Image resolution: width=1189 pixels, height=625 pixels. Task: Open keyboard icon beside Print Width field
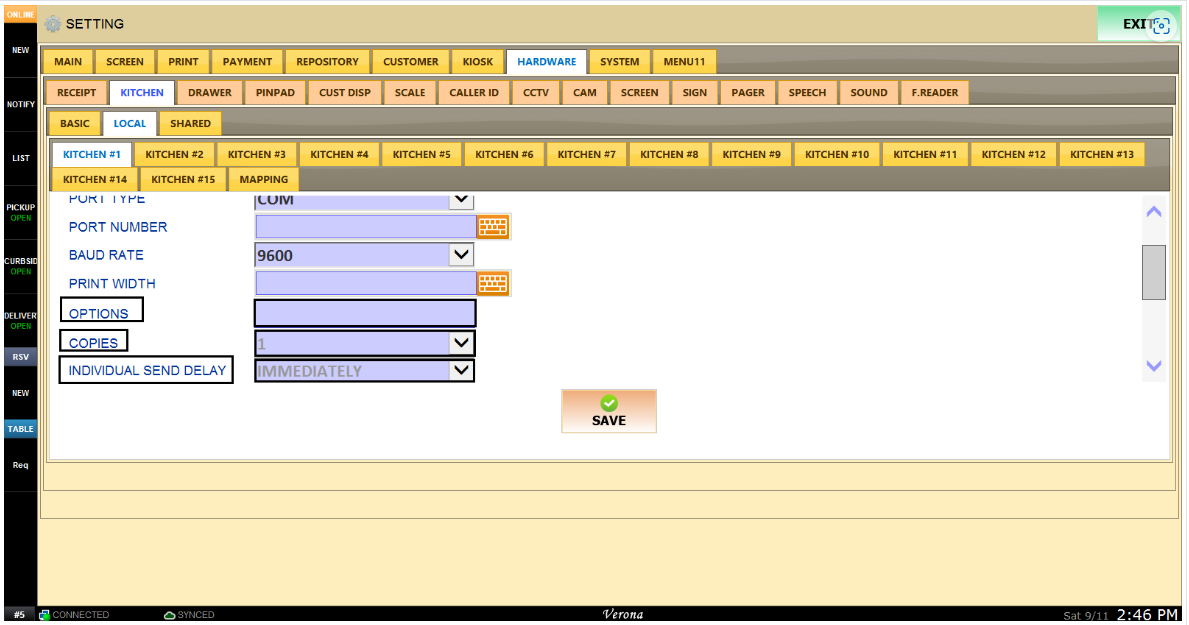pos(493,284)
